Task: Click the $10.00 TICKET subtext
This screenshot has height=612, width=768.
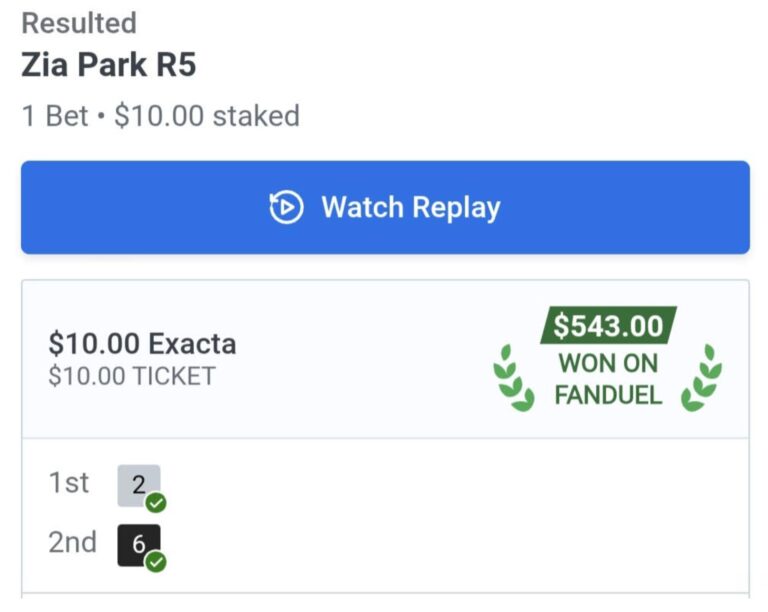Action: click(x=132, y=376)
